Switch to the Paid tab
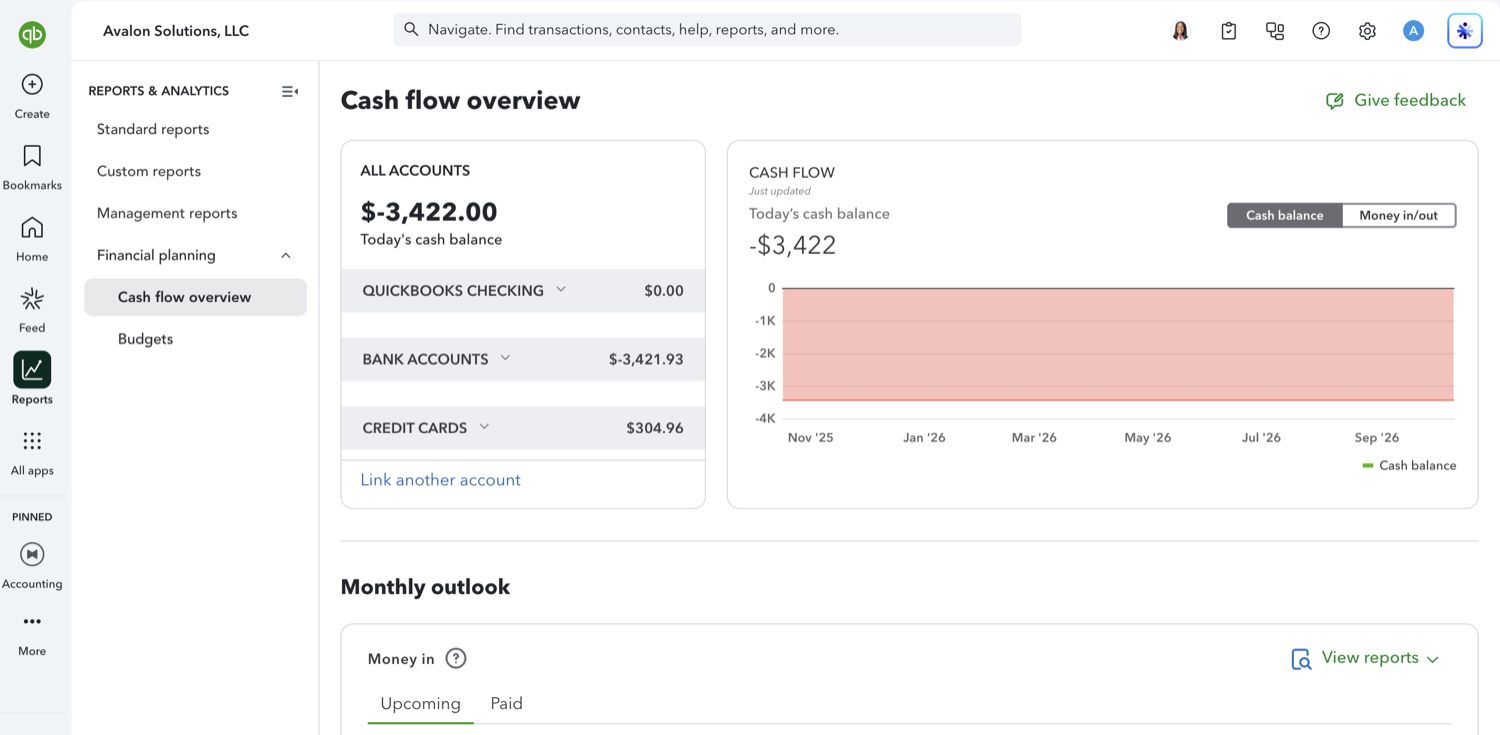The image size is (1500, 735). tap(506, 704)
